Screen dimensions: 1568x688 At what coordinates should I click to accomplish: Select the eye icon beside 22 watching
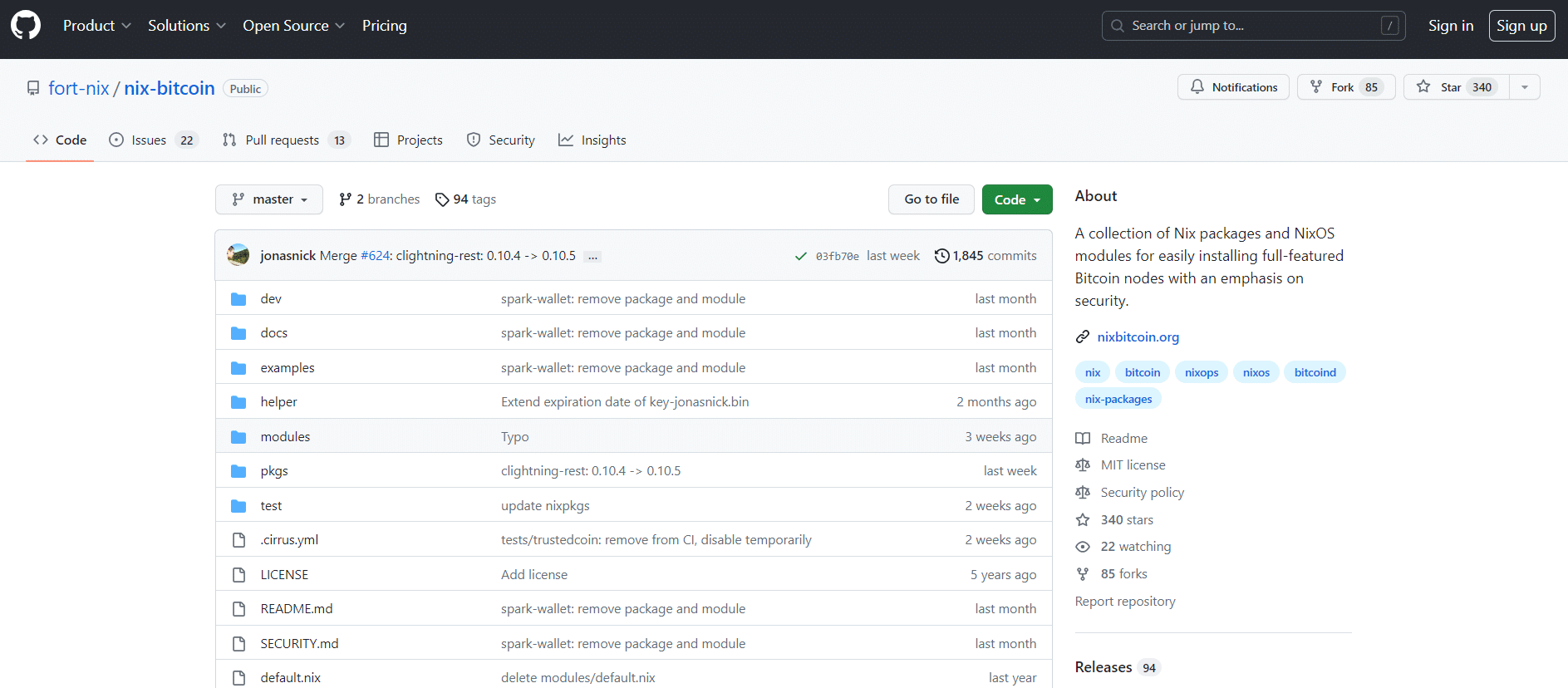point(1083,547)
